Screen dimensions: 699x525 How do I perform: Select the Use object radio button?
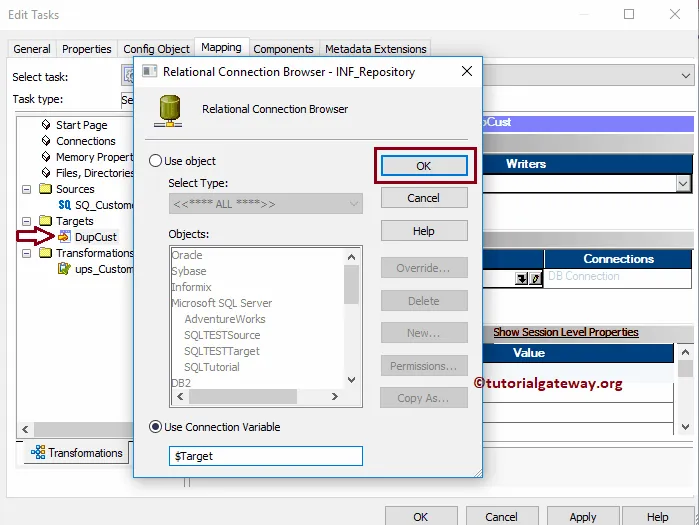pos(155,160)
